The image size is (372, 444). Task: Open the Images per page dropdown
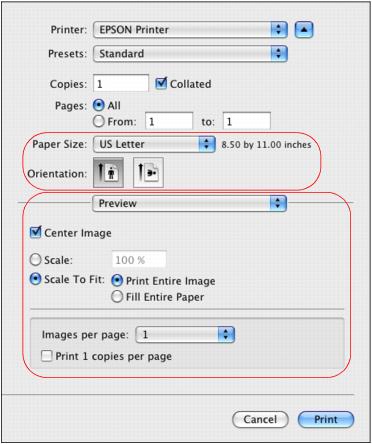point(185,335)
